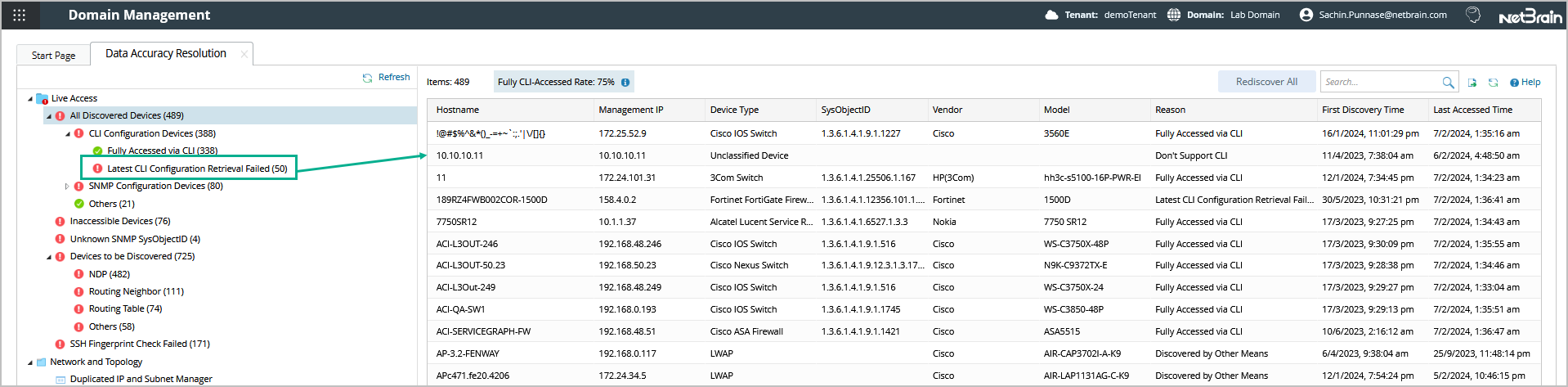Open the Help link

tap(1525, 83)
